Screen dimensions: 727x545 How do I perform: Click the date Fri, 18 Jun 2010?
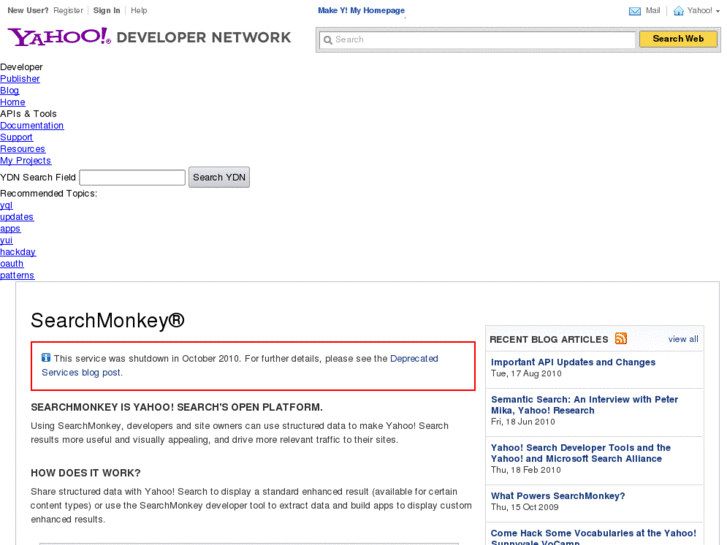tap(523, 422)
